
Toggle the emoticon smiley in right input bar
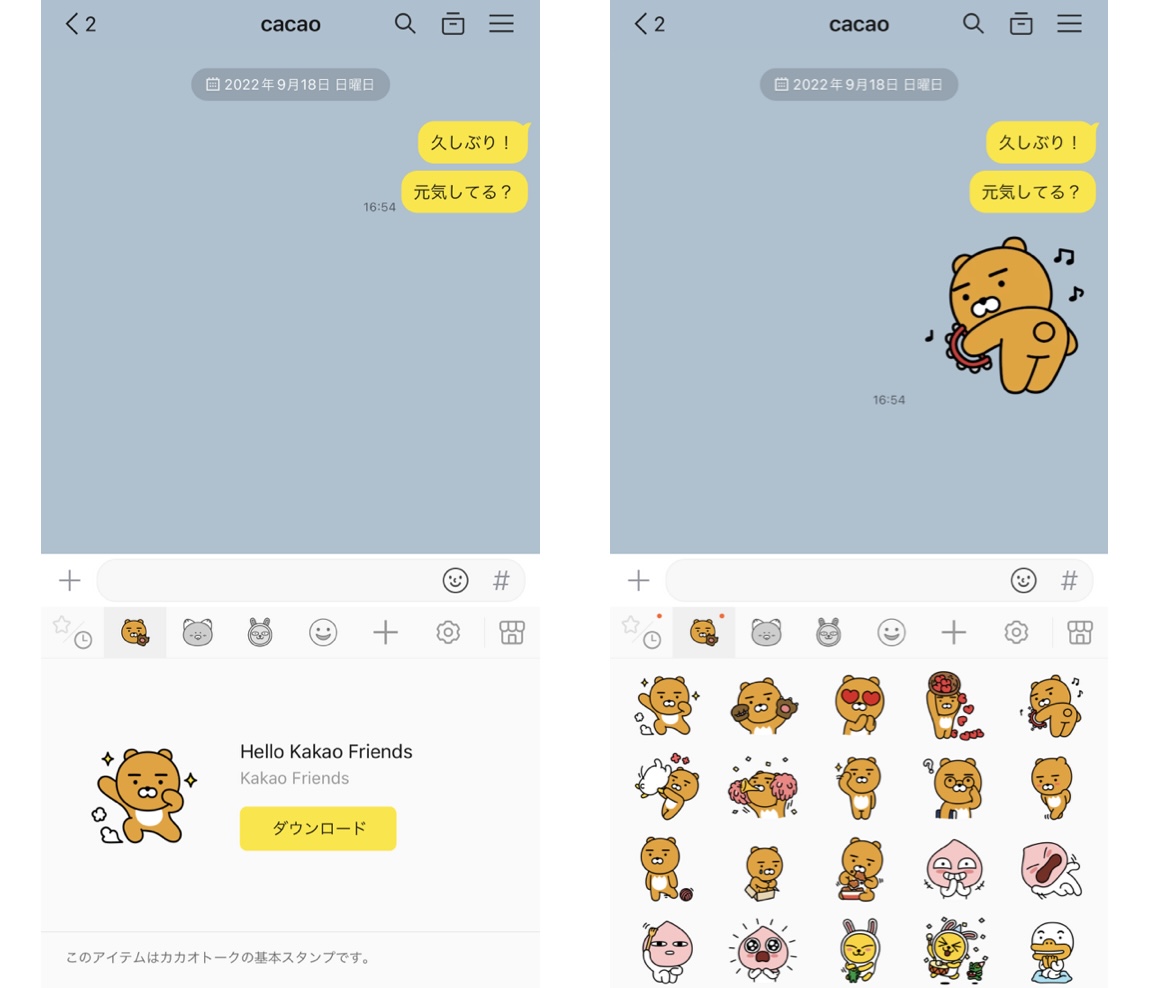pos(1023,581)
